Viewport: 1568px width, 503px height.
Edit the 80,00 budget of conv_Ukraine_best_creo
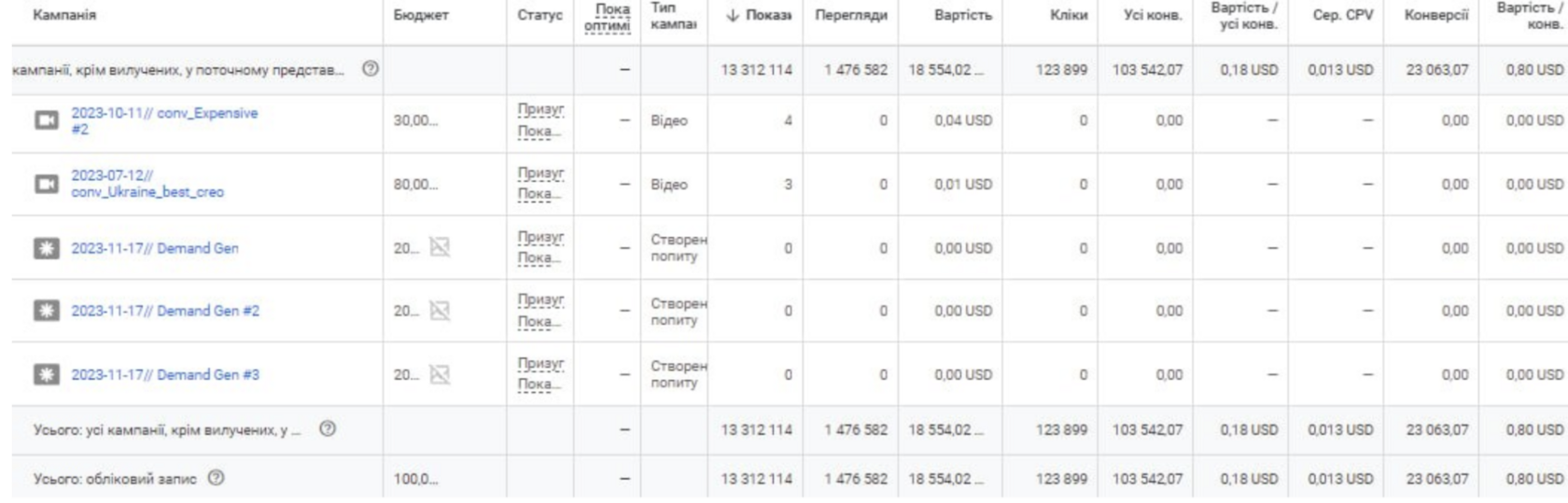(415, 185)
